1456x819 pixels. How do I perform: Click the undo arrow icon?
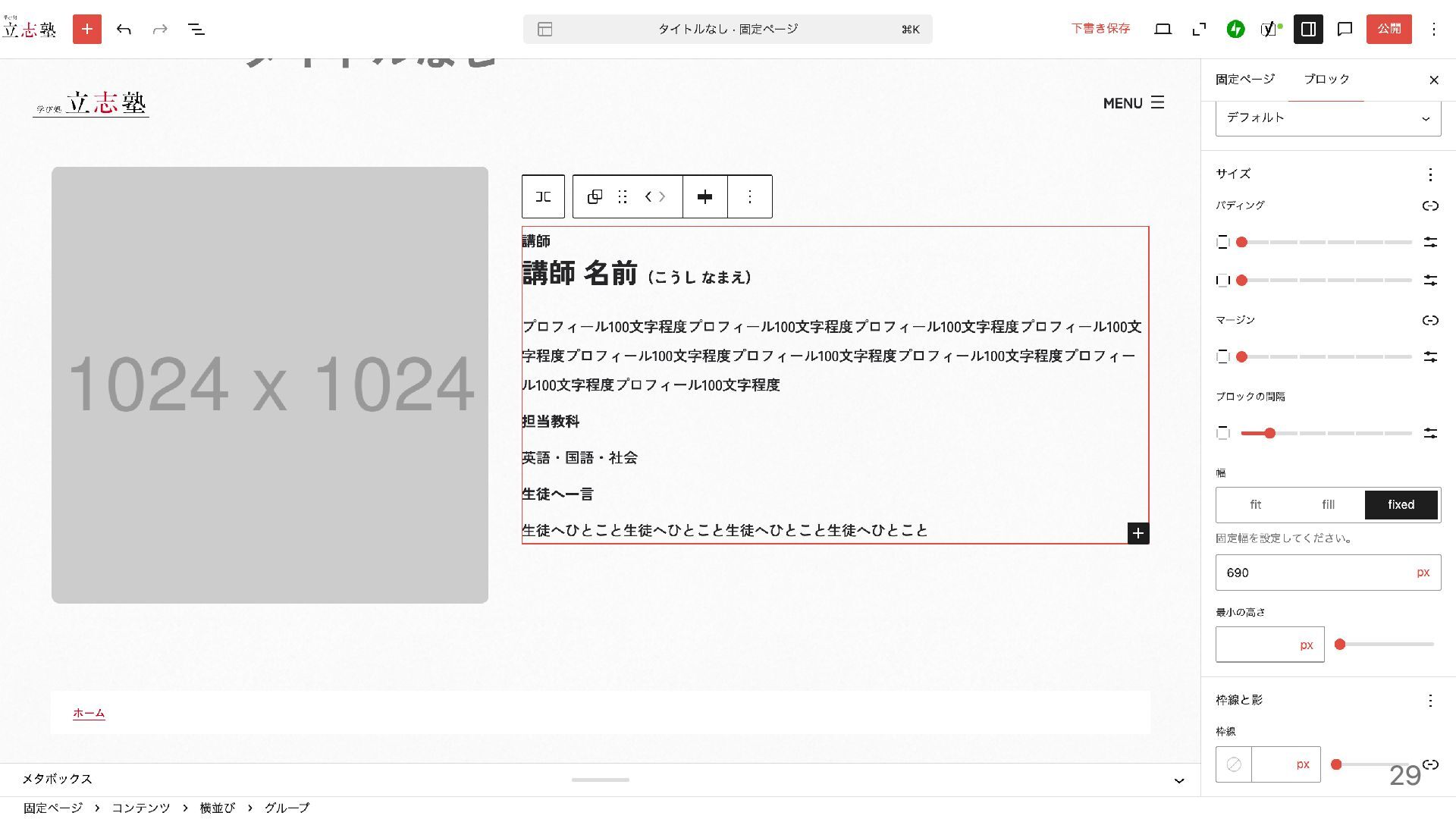click(124, 29)
